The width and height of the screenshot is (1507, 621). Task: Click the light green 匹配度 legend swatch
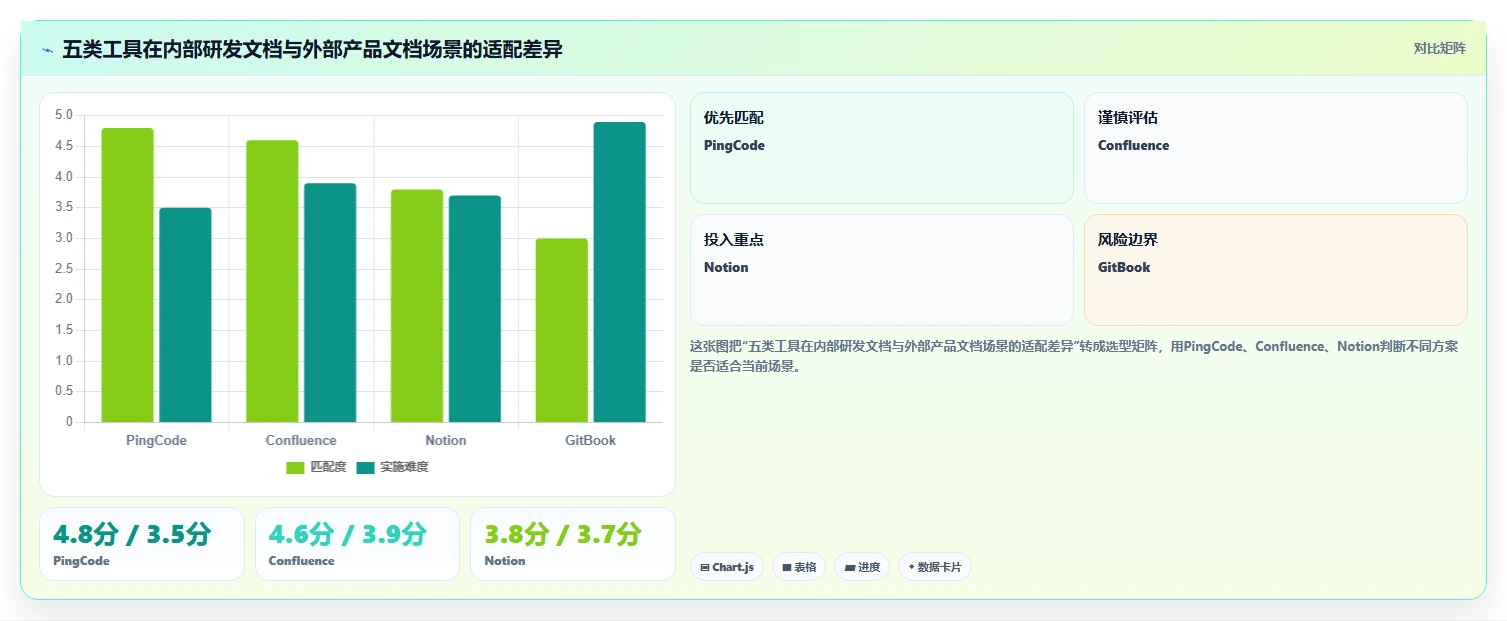click(x=295, y=468)
